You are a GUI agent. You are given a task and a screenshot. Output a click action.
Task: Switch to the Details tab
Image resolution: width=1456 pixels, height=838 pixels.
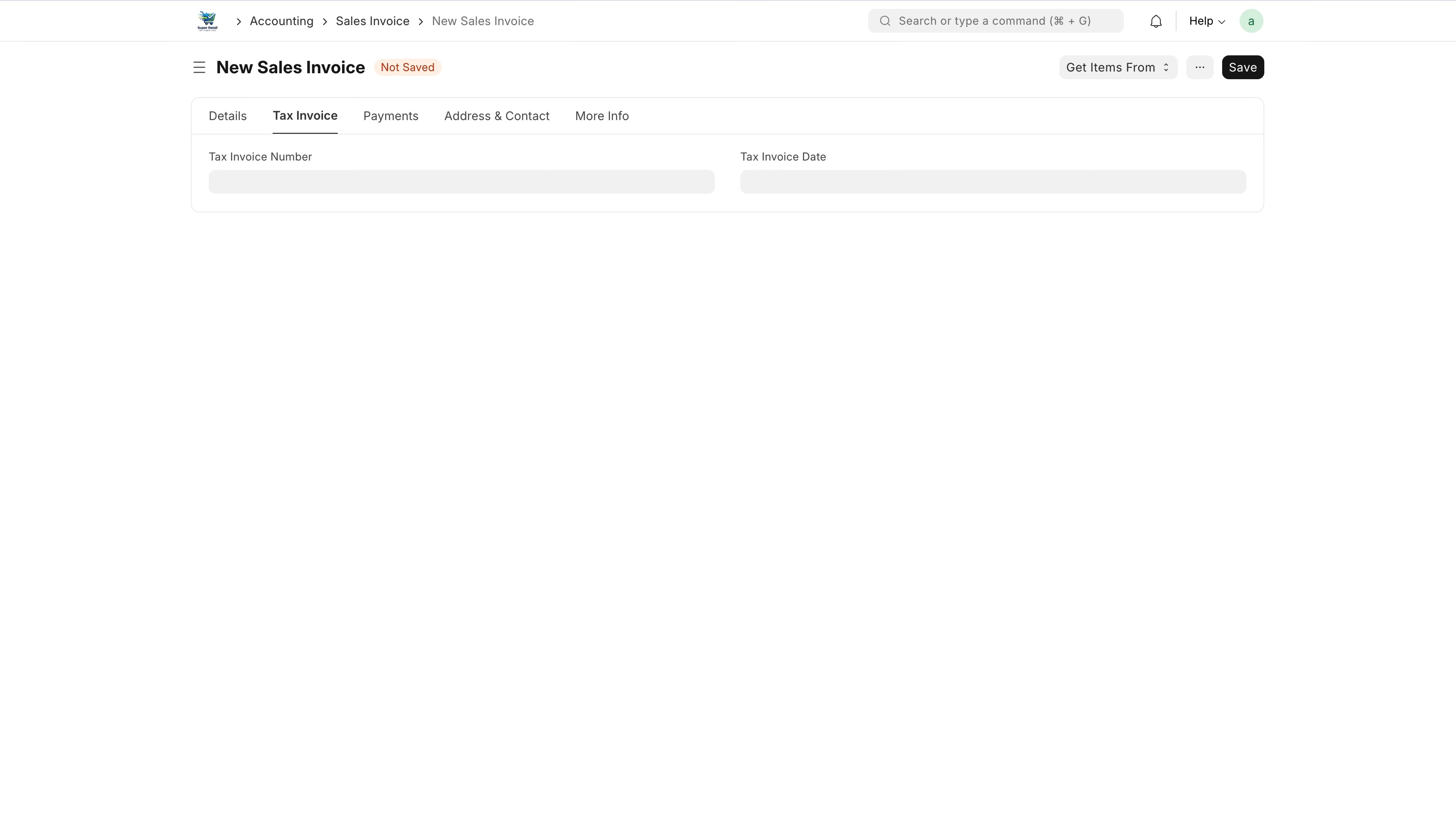click(x=227, y=116)
